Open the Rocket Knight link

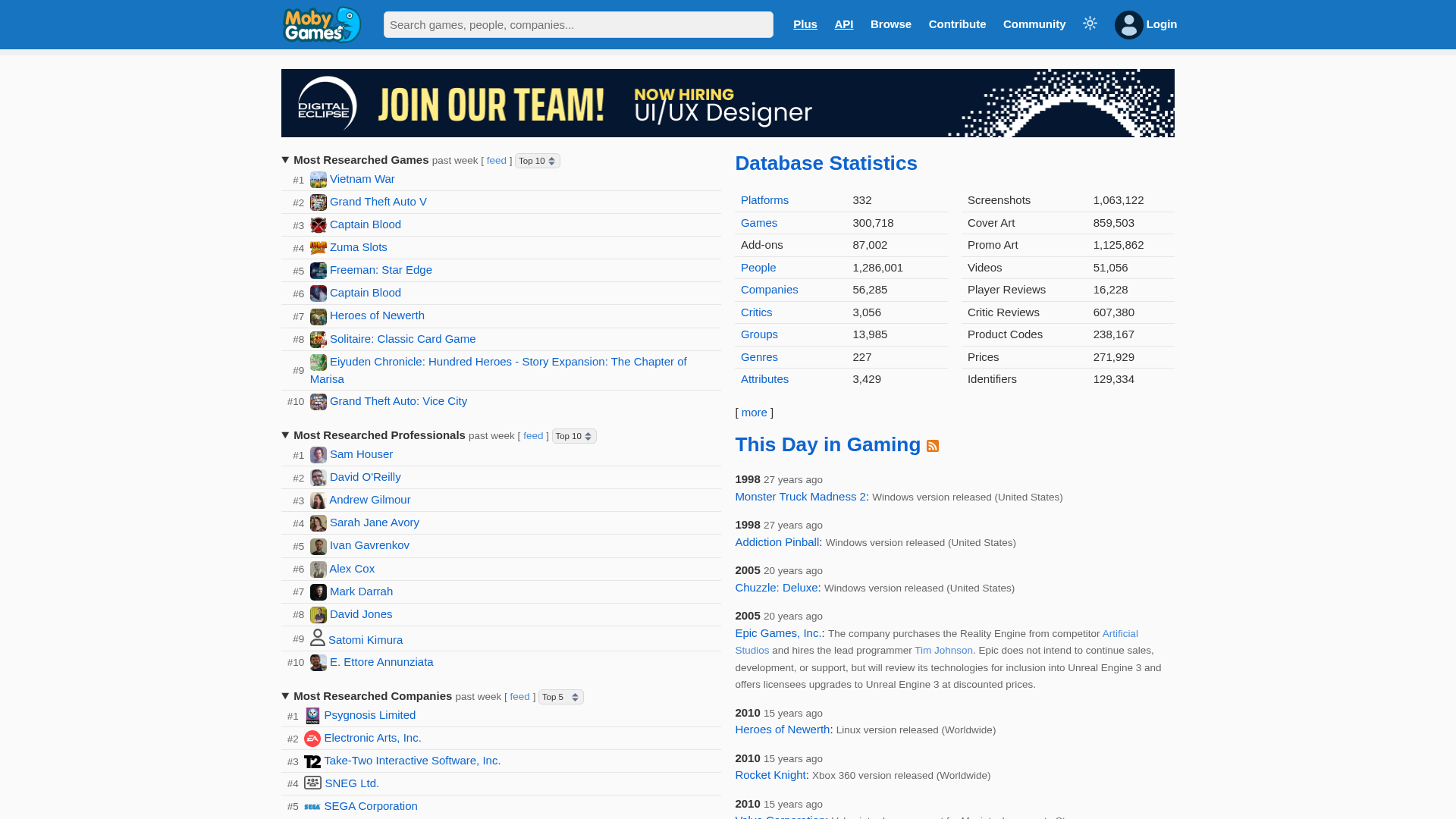(770, 775)
